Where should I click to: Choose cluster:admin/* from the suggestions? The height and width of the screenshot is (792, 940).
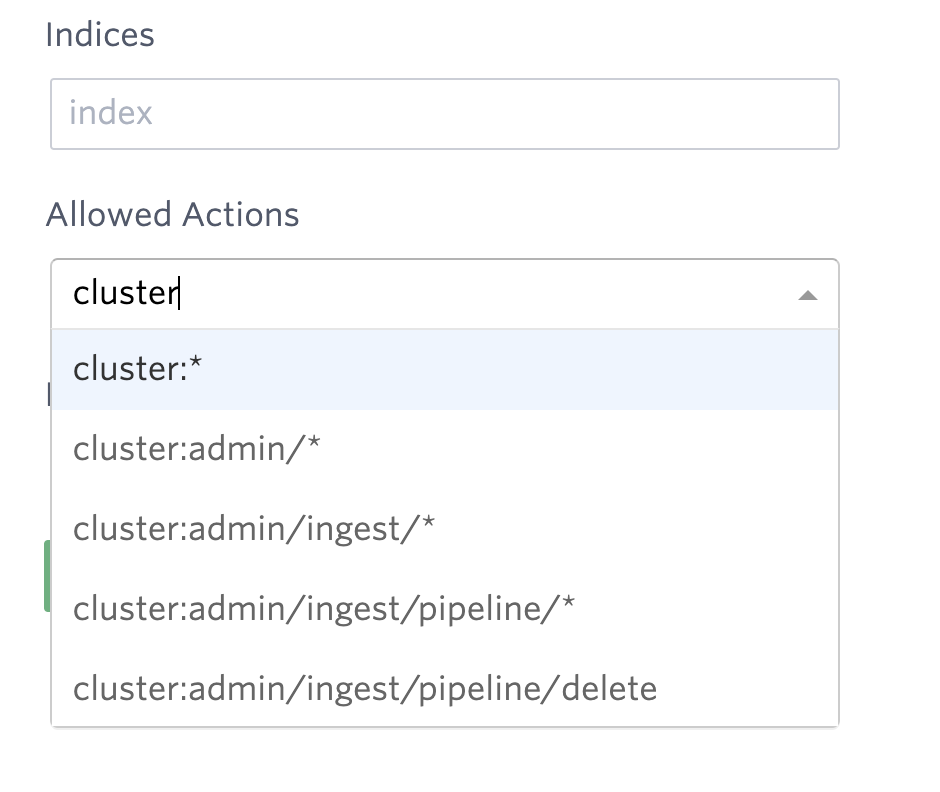tap(196, 448)
